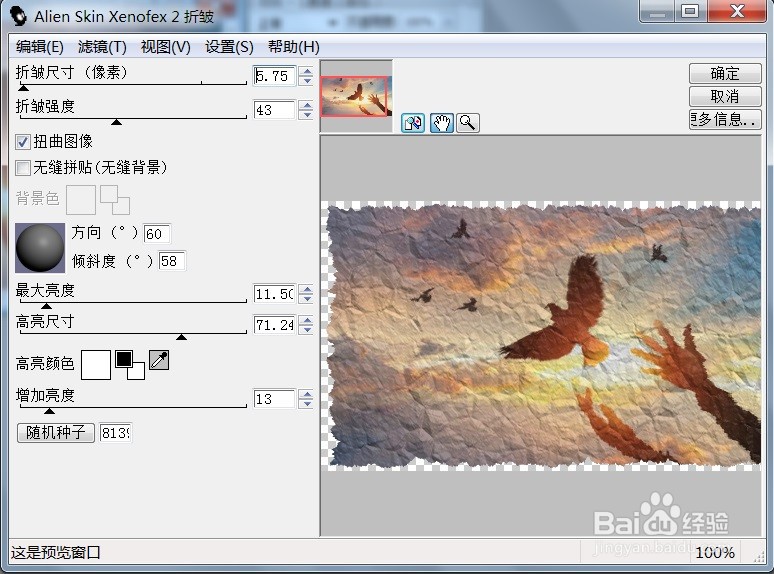This screenshot has height=574, width=774.
Task: Click the random seed number field
Action: pyautogui.click(x=116, y=433)
